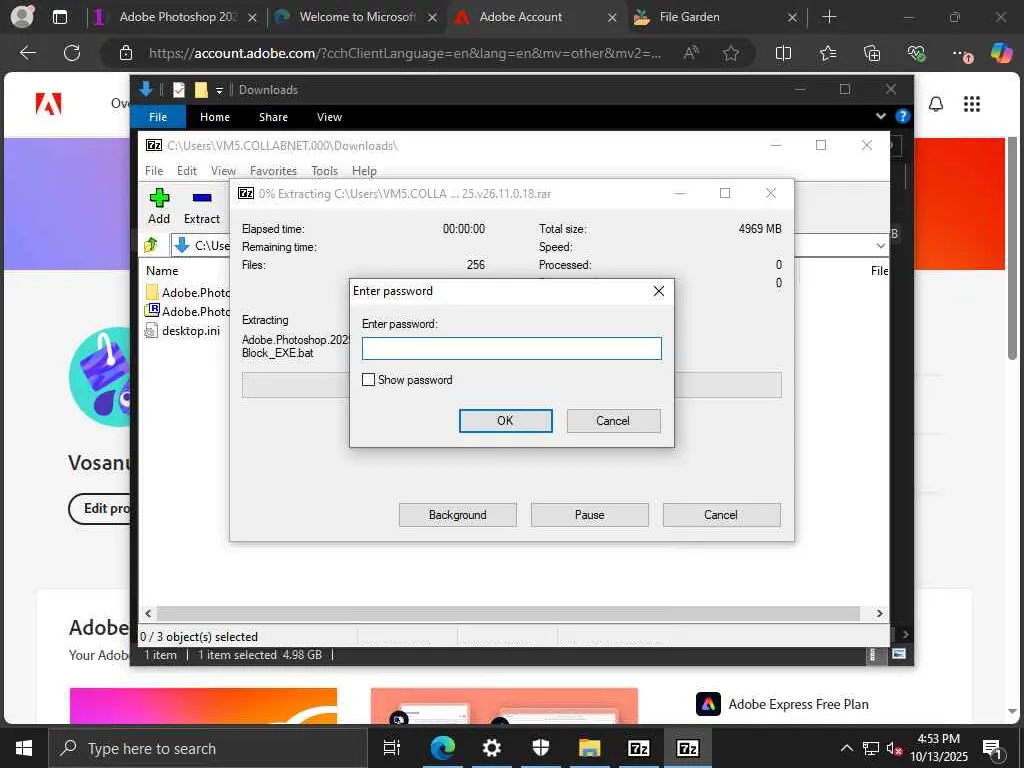Show hidden system tray icons
The height and width of the screenshot is (768, 1024).
click(846, 748)
